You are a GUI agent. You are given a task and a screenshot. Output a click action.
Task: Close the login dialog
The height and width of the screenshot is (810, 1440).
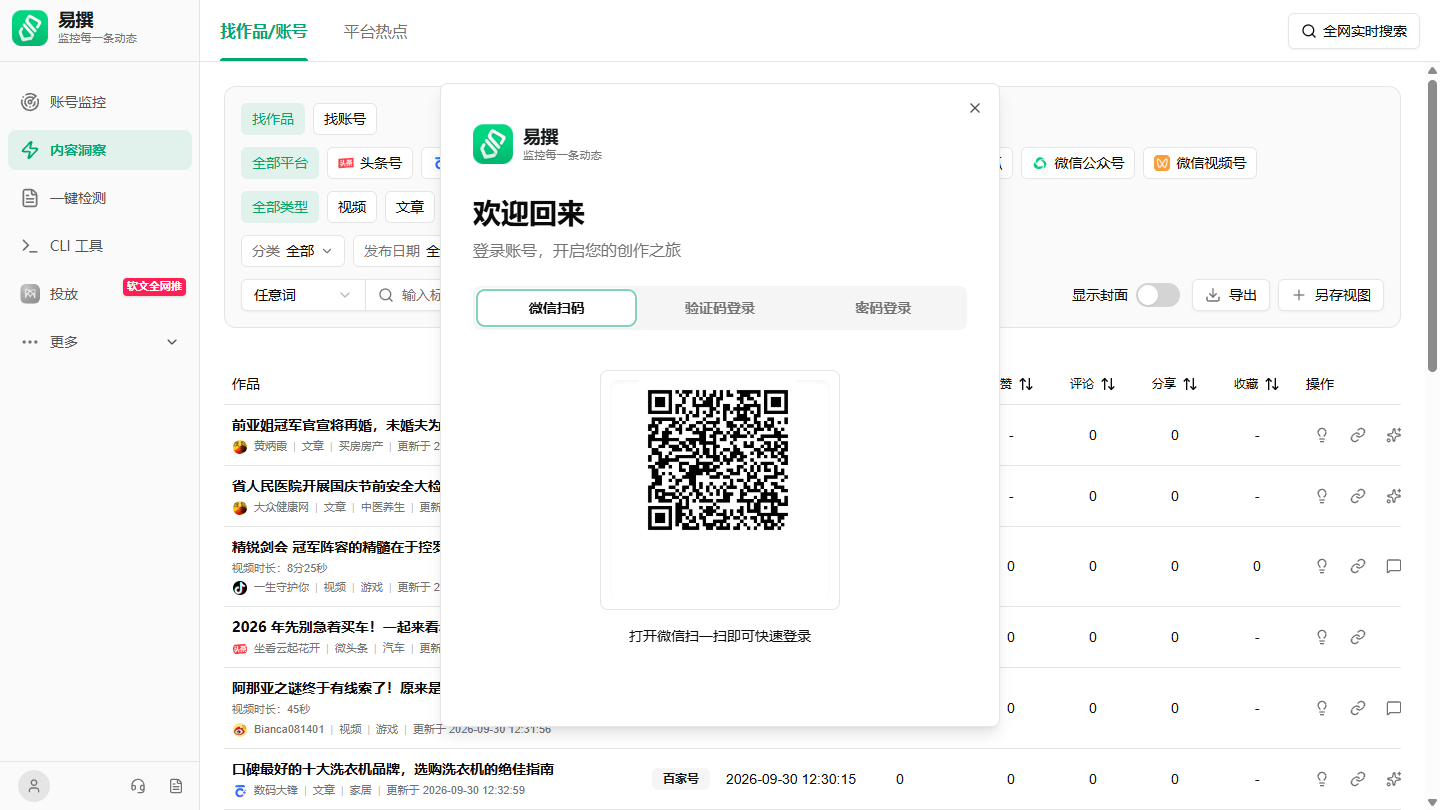pyautogui.click(x=975, y=108)
